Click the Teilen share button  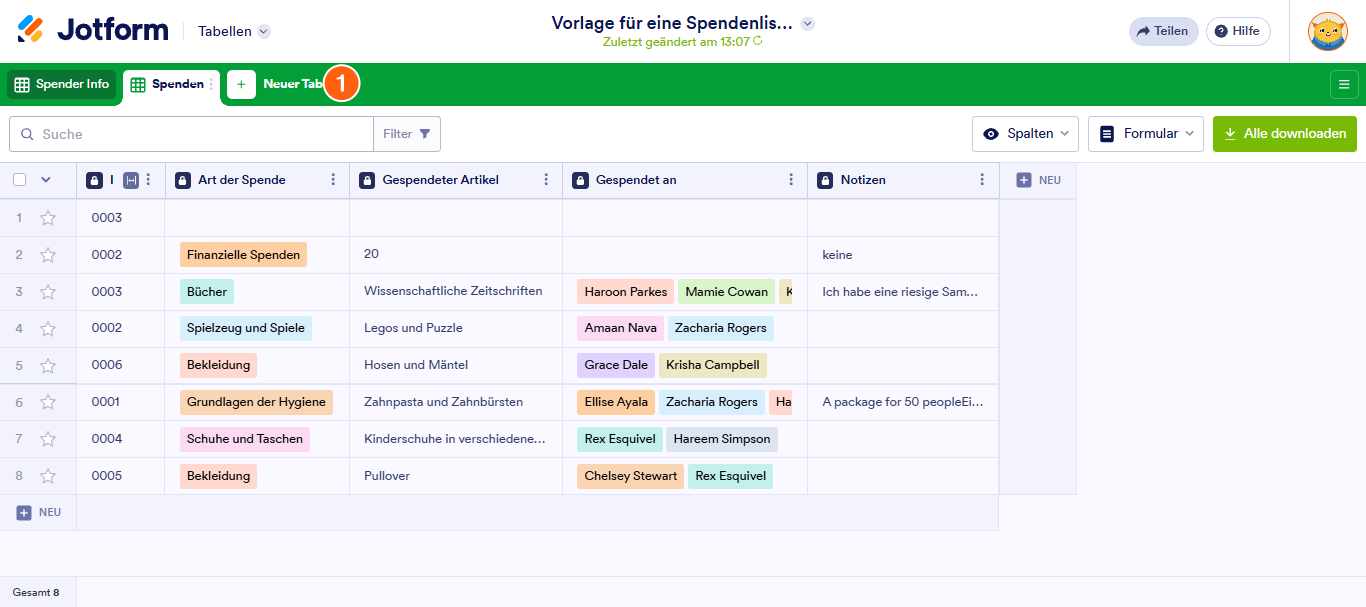pyautogui.click(x=1163, y=31)
